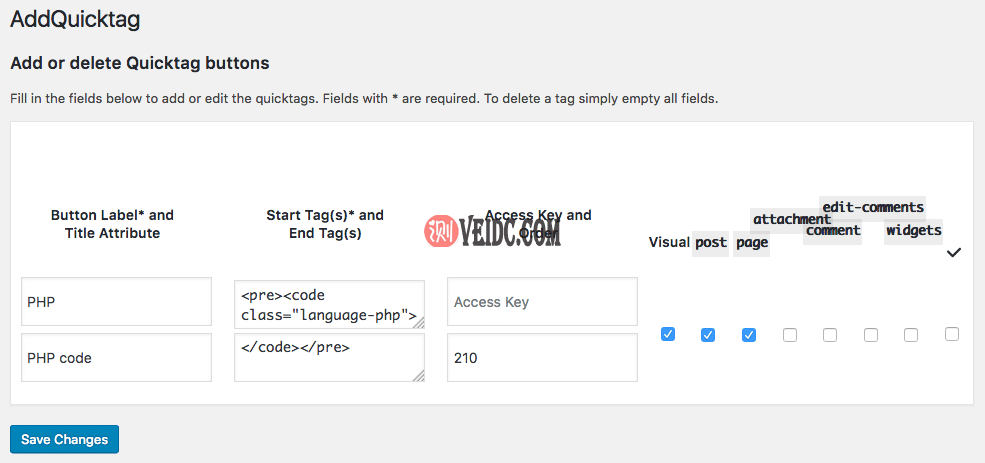Click the edit-comments column label
Viewport: 985px width, 463px height.
873,207
